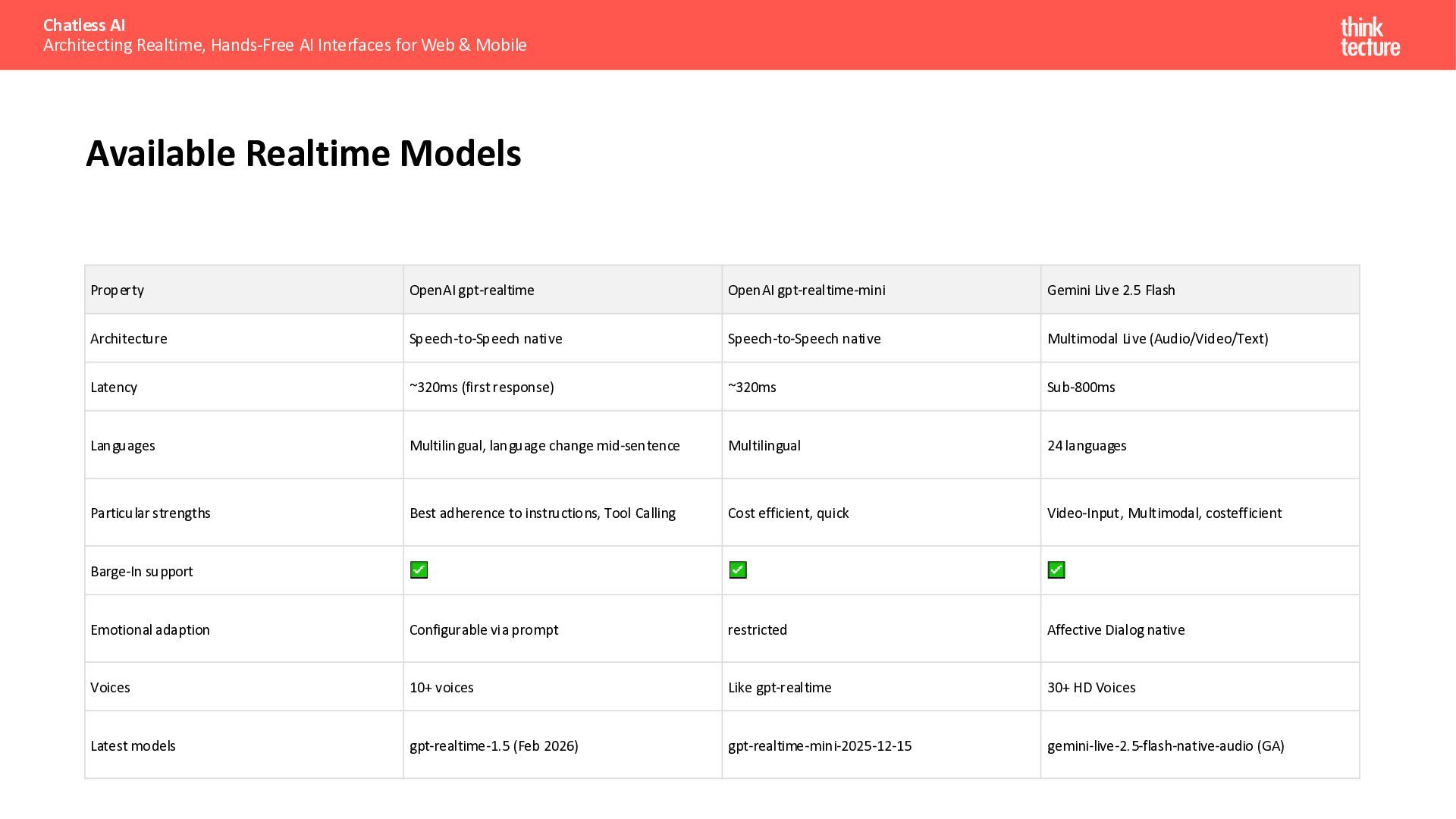
Task: Click the 'Barge-In support' row label
Action: coord(142,572)
